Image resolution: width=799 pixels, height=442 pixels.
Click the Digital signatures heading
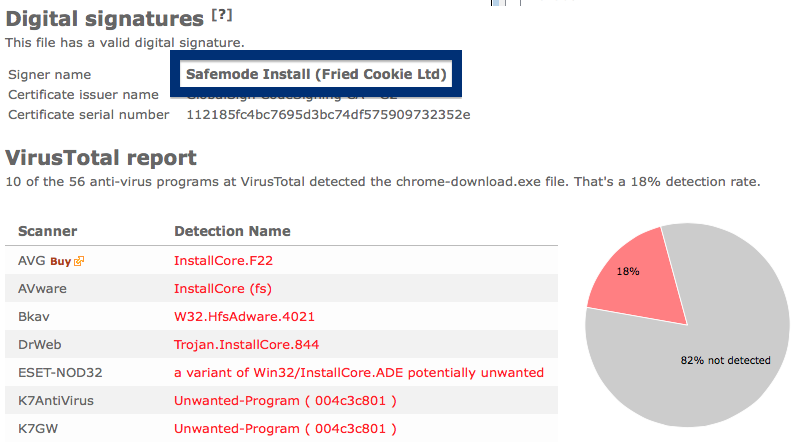click(x=104, y=19)
